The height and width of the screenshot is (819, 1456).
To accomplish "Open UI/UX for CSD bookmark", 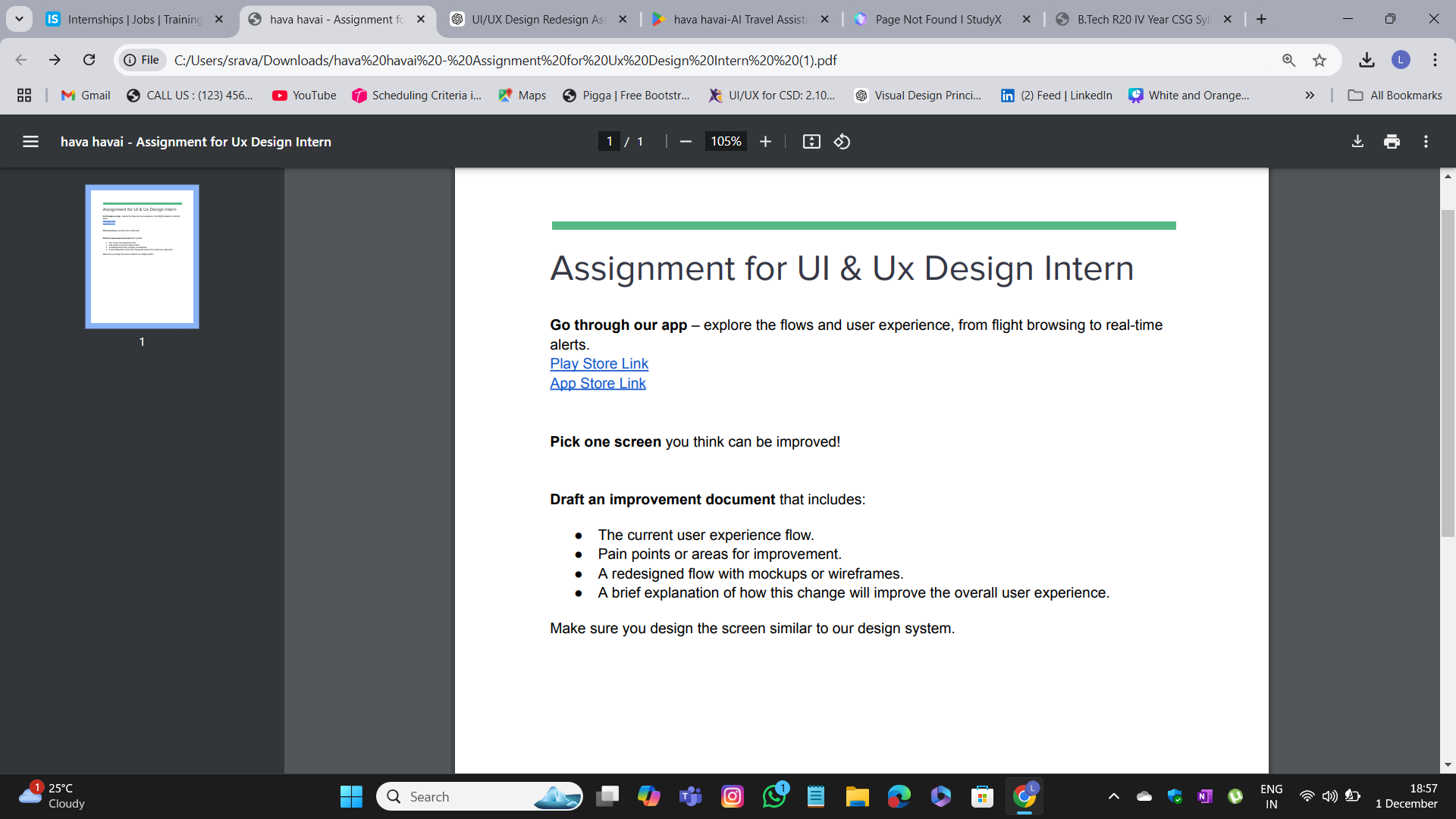I will (x=772, y=95).
